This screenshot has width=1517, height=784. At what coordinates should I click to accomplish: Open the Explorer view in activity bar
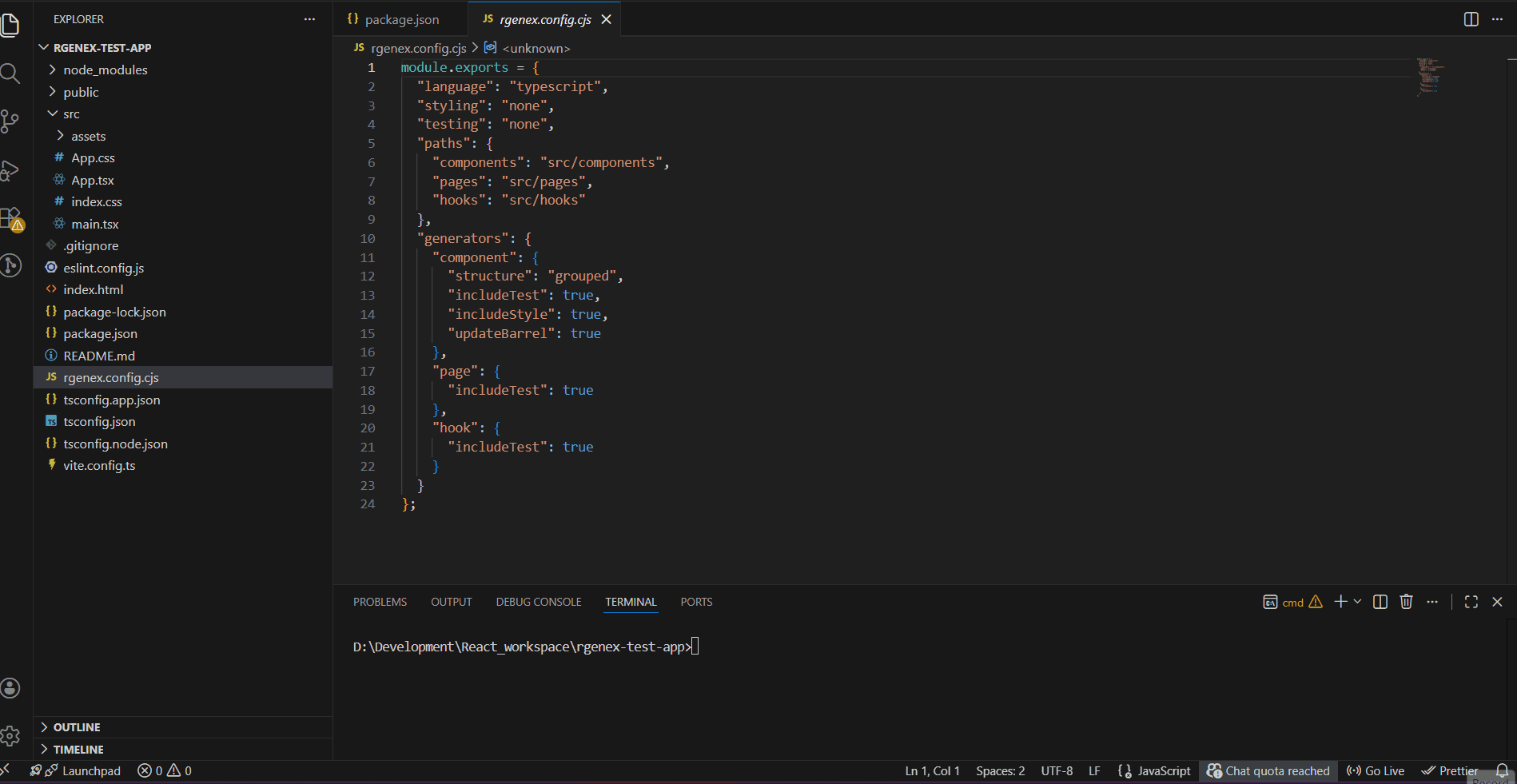(x=10, y=25)
